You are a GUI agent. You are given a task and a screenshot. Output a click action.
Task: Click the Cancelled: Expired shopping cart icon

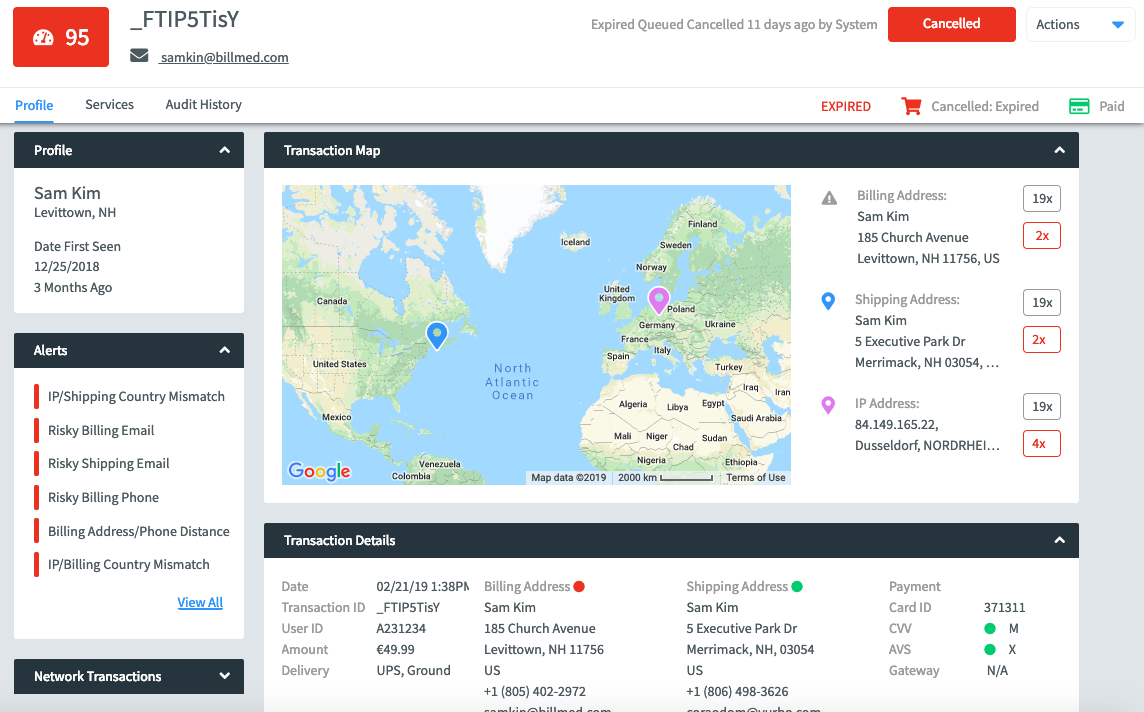(x=910, y=105)
